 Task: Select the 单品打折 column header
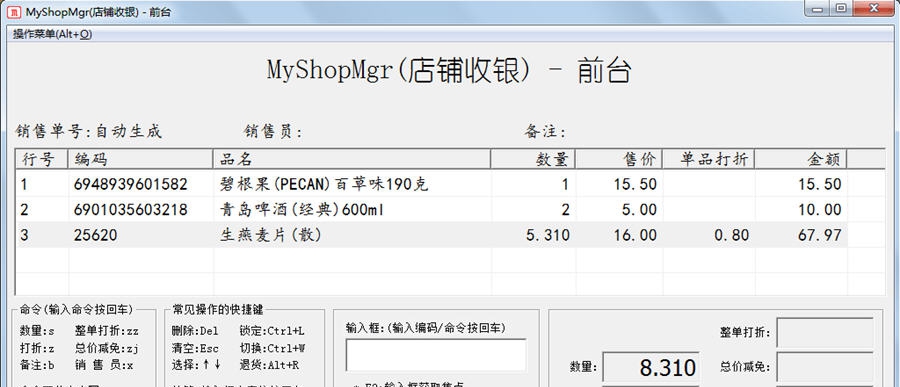tap(709, 159)
